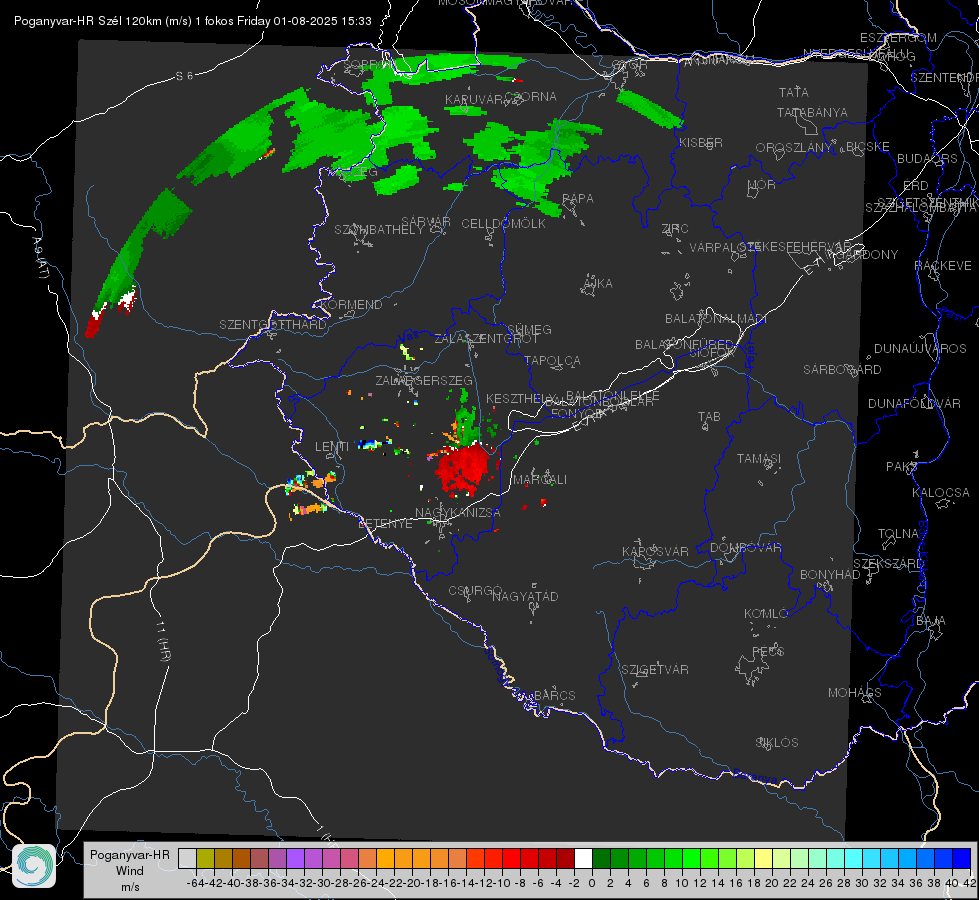Select the KALOCSA city label
Screen dimensions: 979x900
pyautogui.click(x=940, y=492)
